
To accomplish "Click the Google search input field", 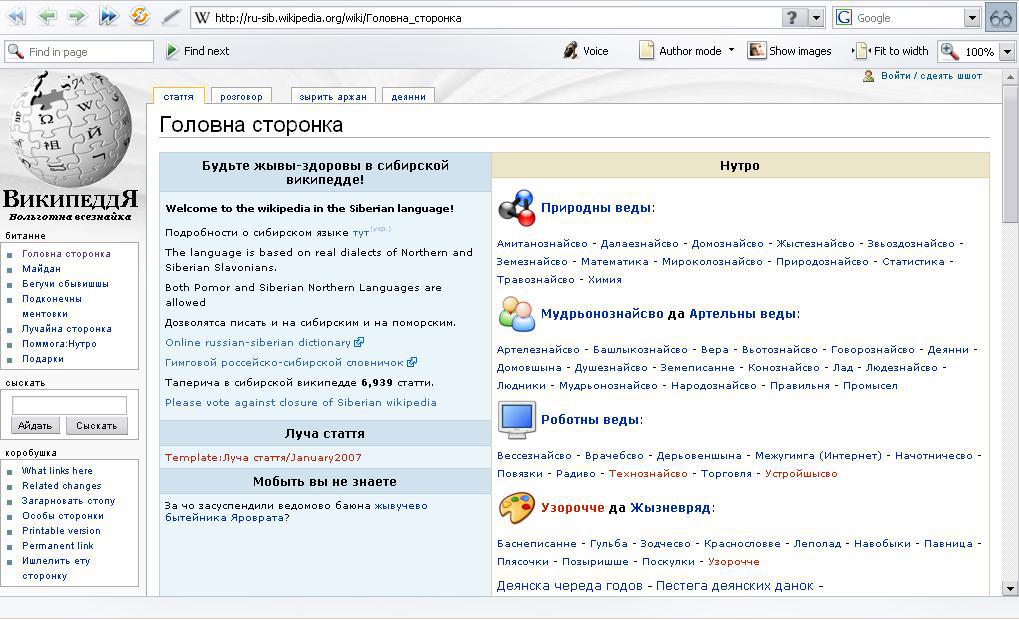I will pos(909,18).
